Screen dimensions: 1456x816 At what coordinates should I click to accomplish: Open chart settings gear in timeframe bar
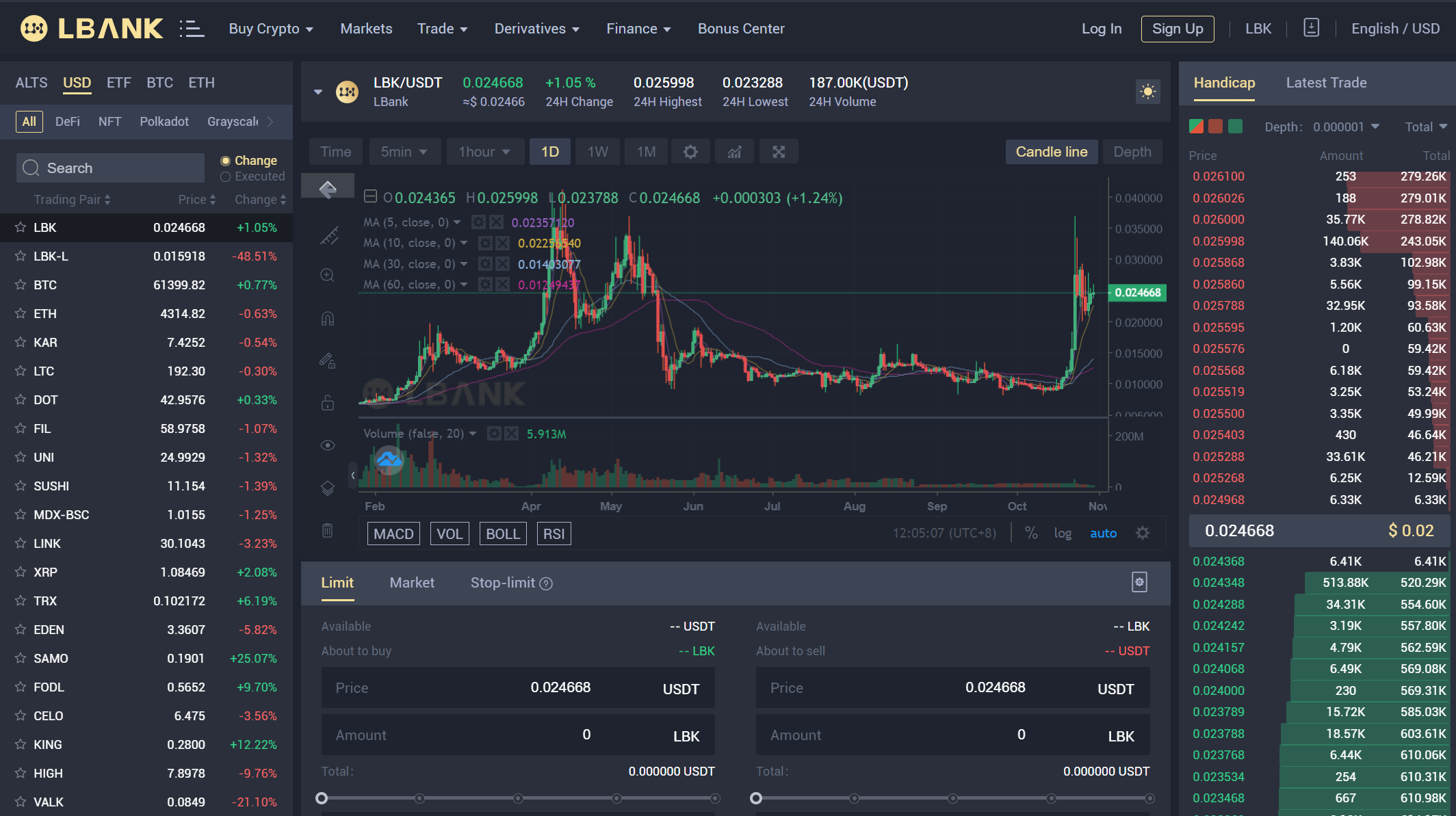pos(690,152)
